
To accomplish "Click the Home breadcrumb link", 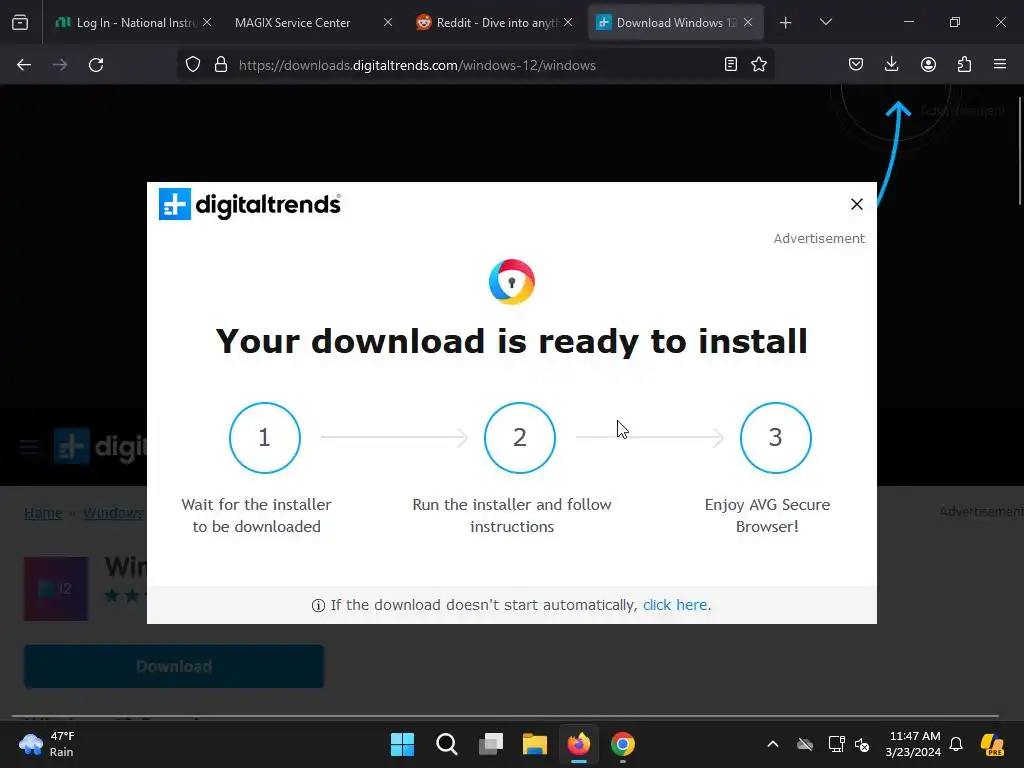I will coord(43,513).
